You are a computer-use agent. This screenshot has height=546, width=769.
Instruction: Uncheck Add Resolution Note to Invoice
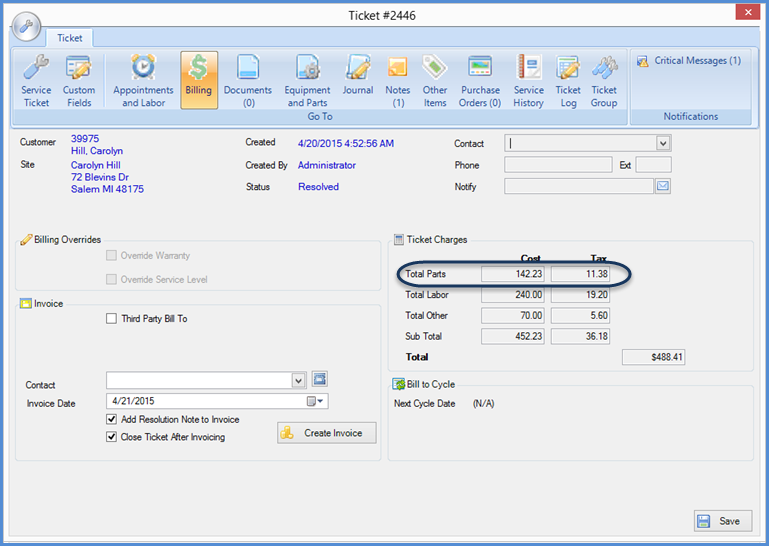pyautogui.click(x=111, y=419)
